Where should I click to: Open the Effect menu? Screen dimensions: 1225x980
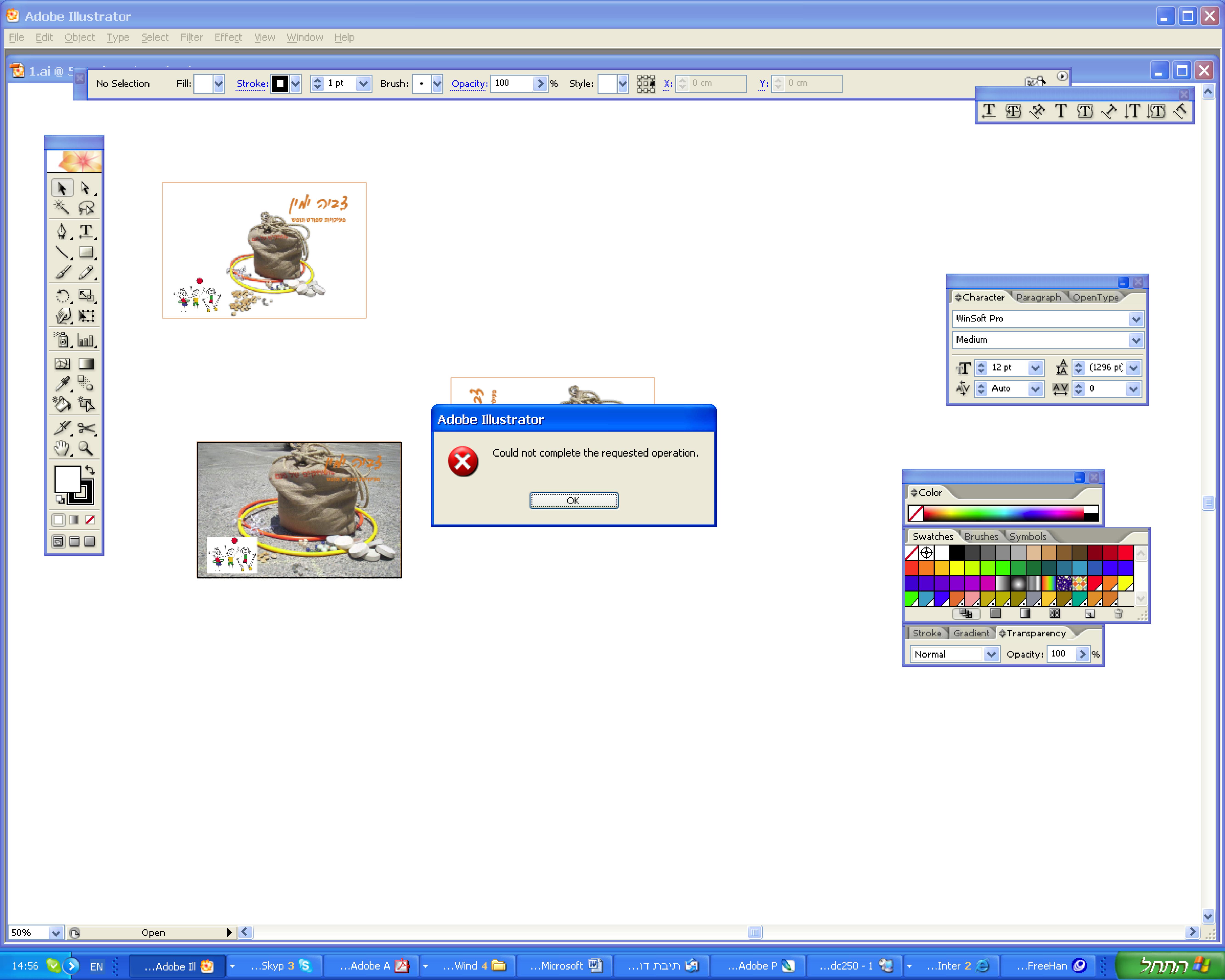[228, 37]
